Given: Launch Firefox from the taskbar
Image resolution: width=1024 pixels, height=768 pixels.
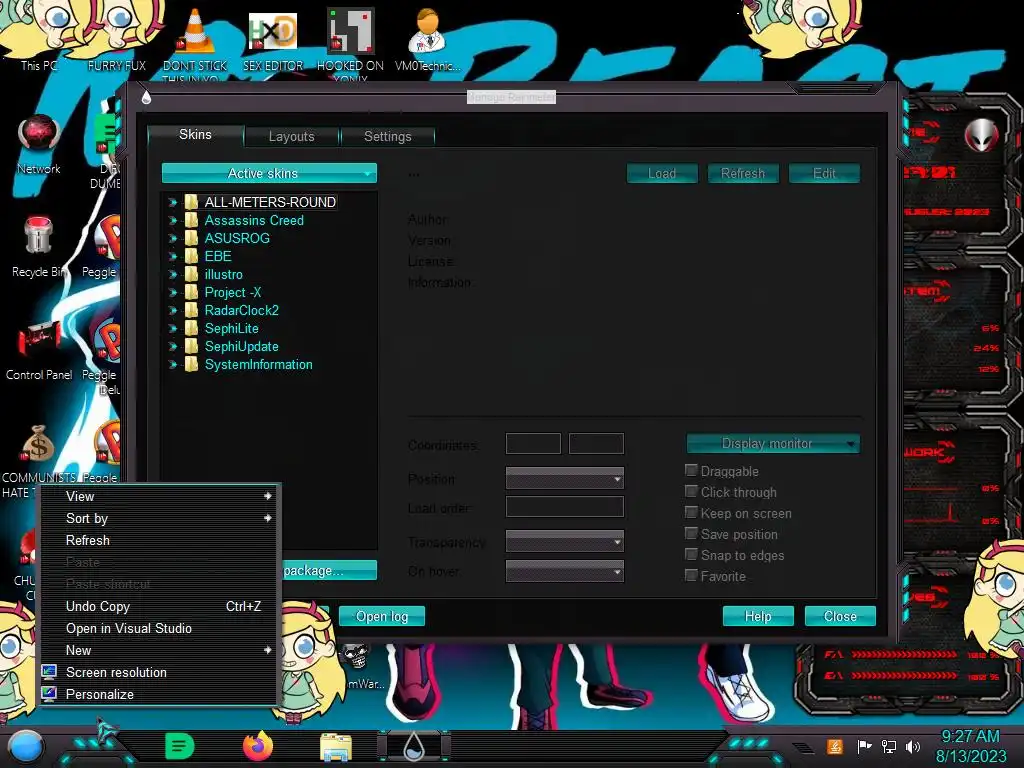Looking at the screenshot, I should 258,746.
